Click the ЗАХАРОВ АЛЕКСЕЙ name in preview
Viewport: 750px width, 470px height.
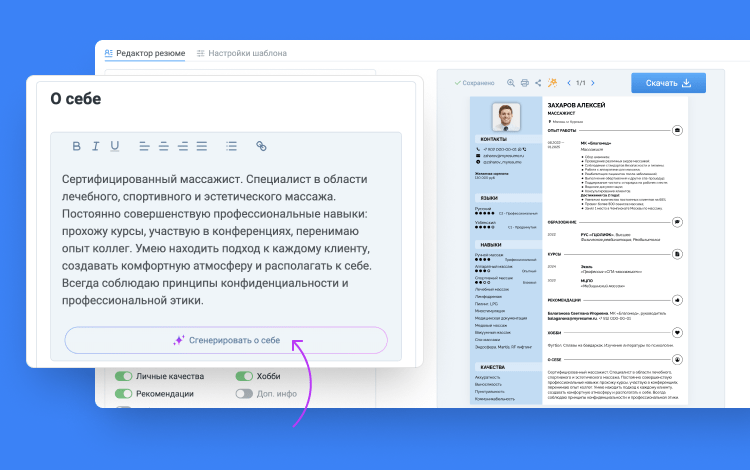pos(576,105)
